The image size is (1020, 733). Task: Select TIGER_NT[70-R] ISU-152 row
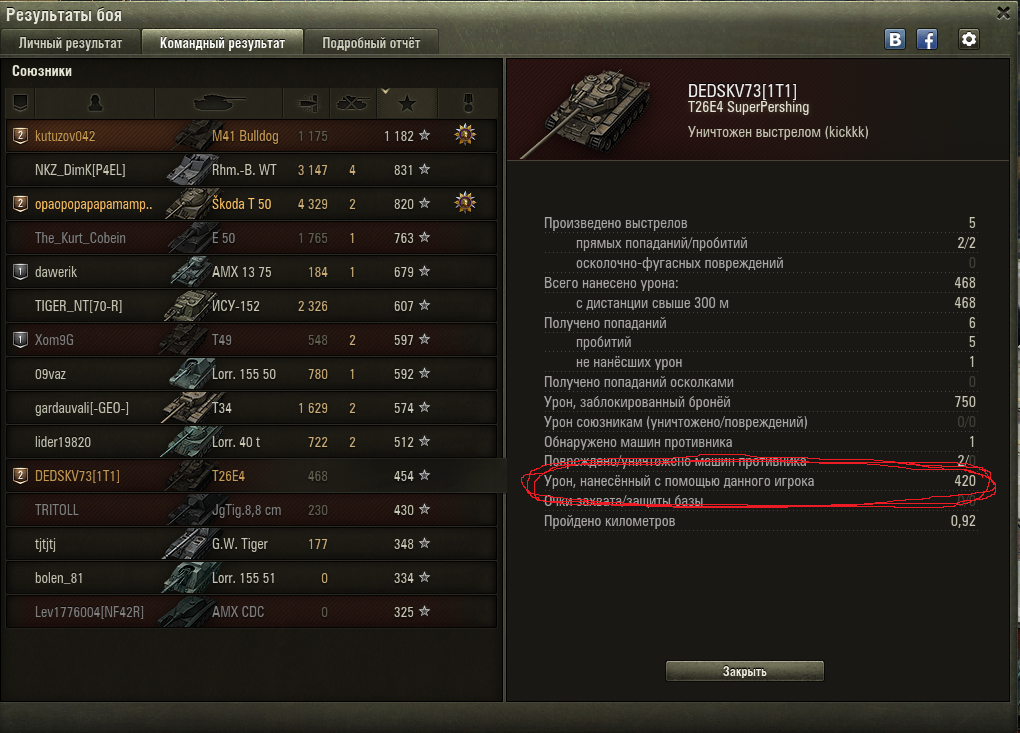coord(251,306)
